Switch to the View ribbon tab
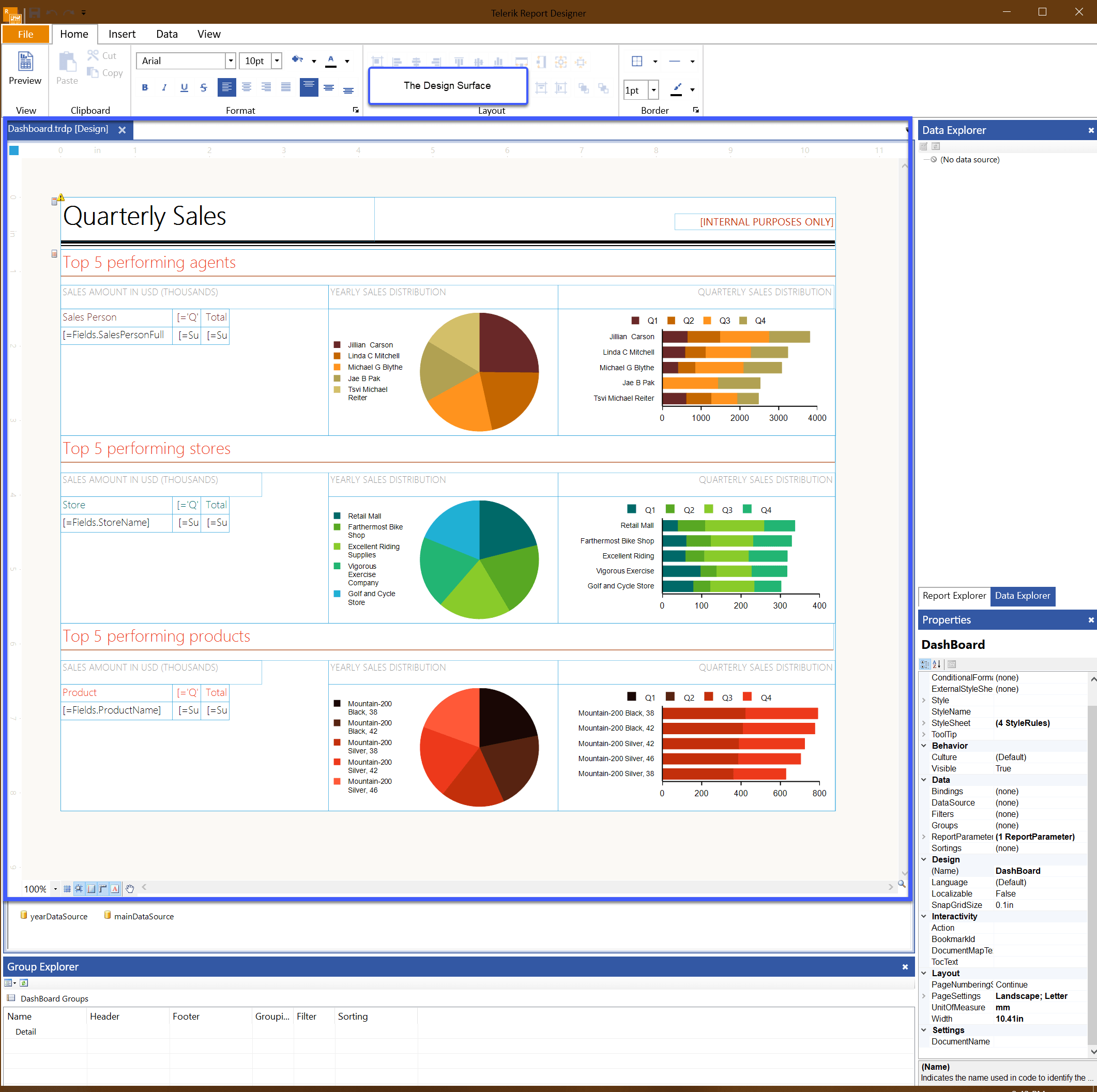 209,34
